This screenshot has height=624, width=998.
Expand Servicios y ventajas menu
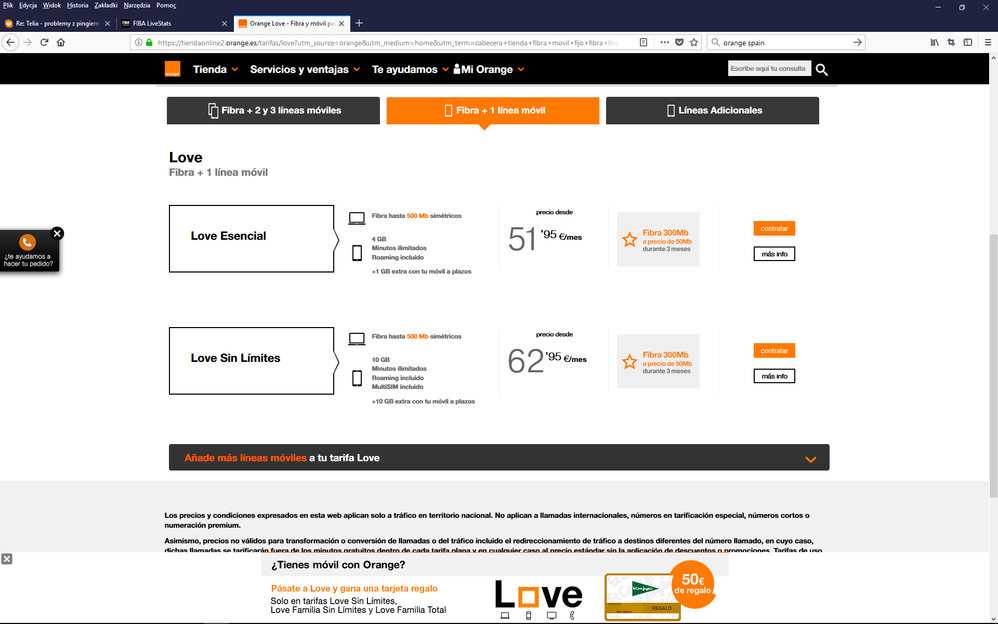pyautogui.click(x=305, y=69)
